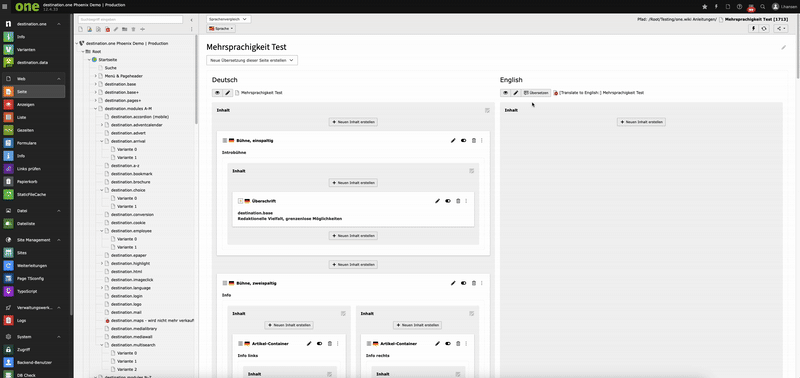Collapse the destination.modules A-M tree node
The width and height of the screenshot is (800, 378).
pyautogui.click(x=95, y=109)
